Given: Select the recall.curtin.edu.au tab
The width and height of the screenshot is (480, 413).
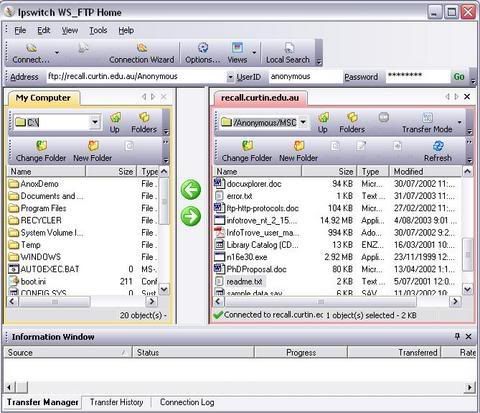Looking at the screenshot, I should pos(260,98).
